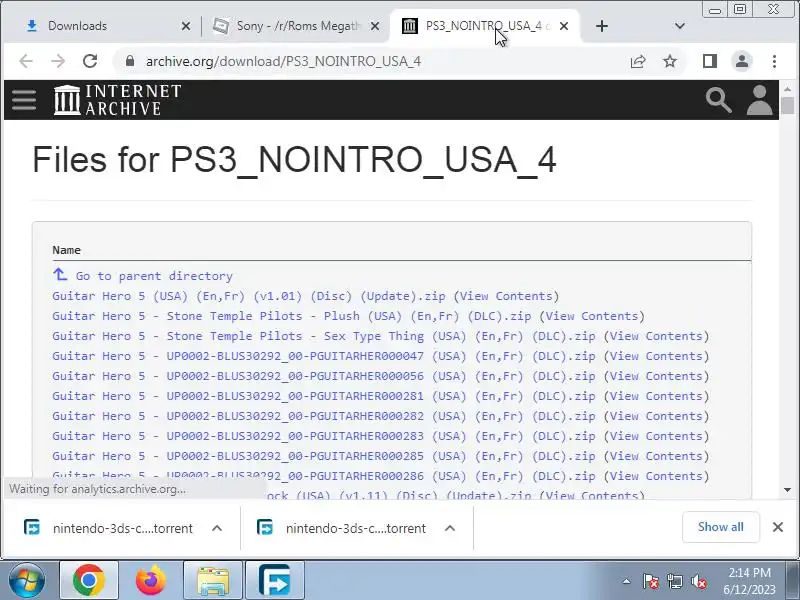Image resolution: width=800 pixels, height=600 pixels.
Task: Click the vertical scrollbar thumb
Action: 788,106
